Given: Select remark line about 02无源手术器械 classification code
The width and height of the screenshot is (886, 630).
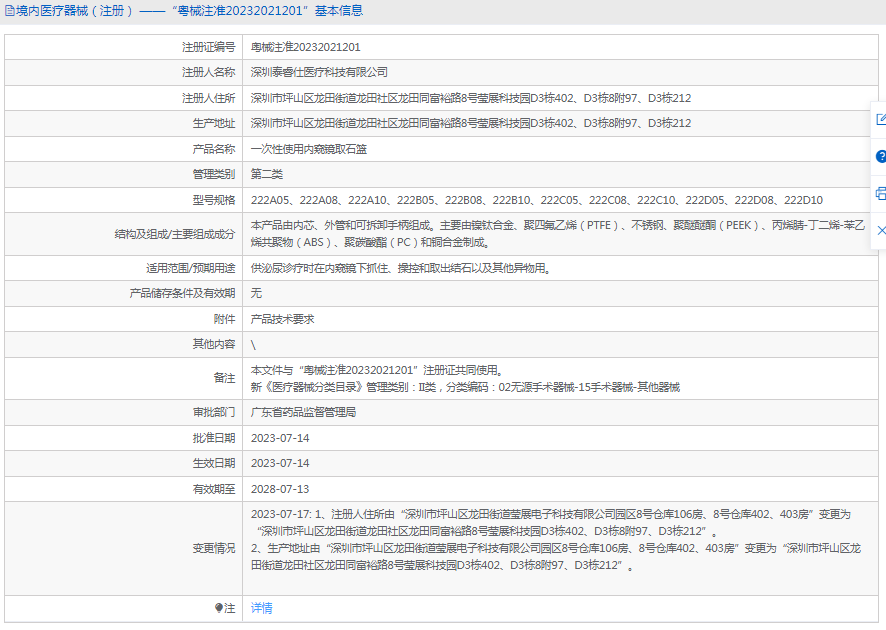Looking at the screenshot, I should pos(466,387).
